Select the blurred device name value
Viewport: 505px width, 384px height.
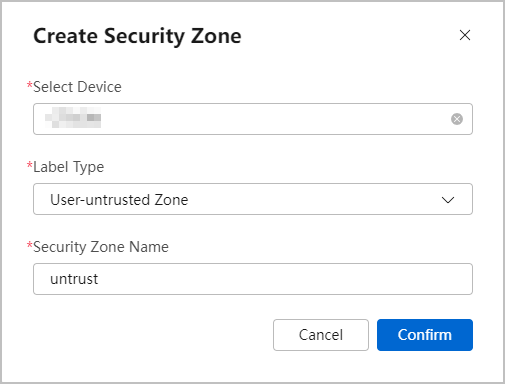pos(73,117)
